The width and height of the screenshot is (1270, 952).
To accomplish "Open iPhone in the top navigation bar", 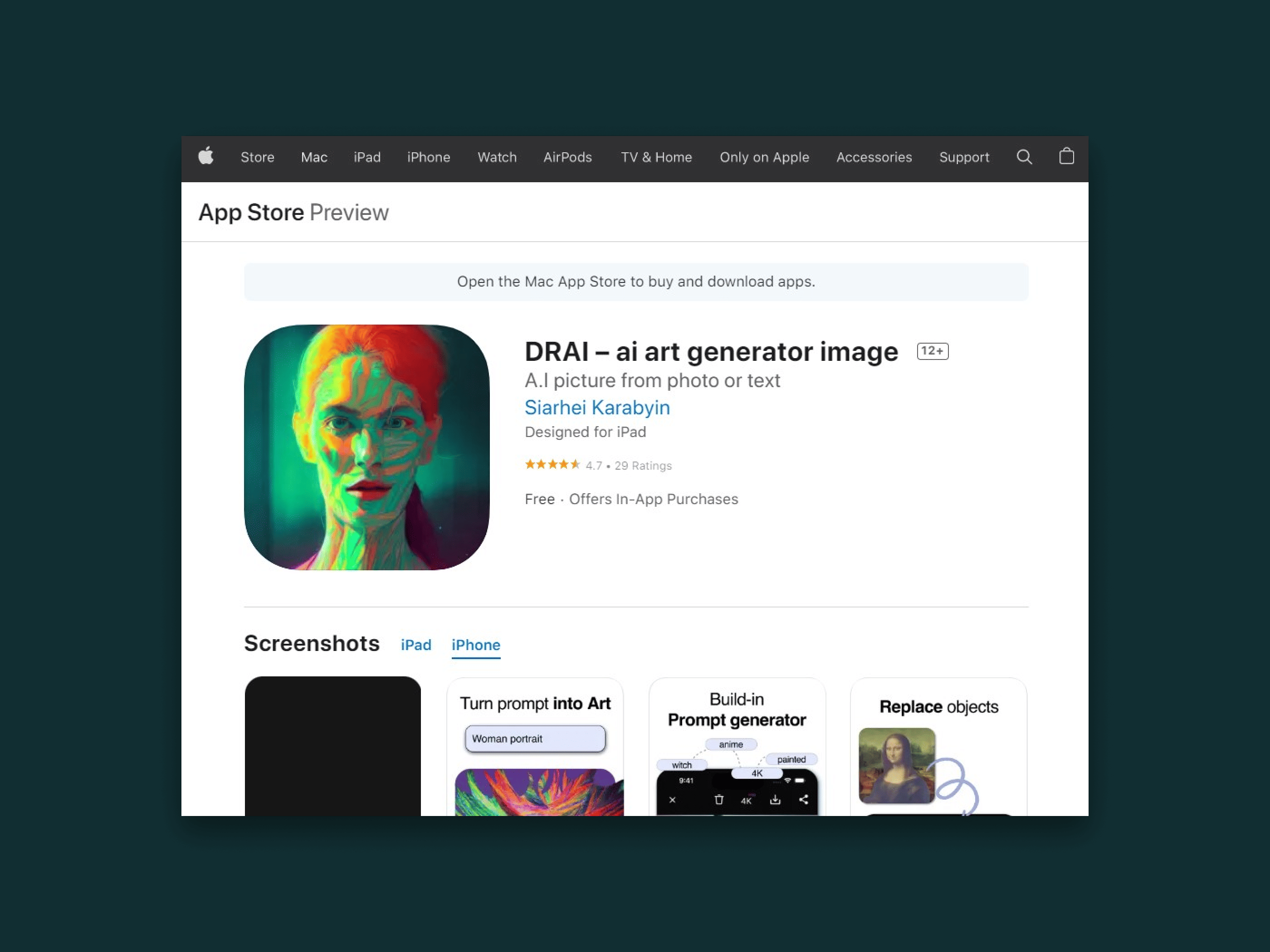I will pos(429,157).
